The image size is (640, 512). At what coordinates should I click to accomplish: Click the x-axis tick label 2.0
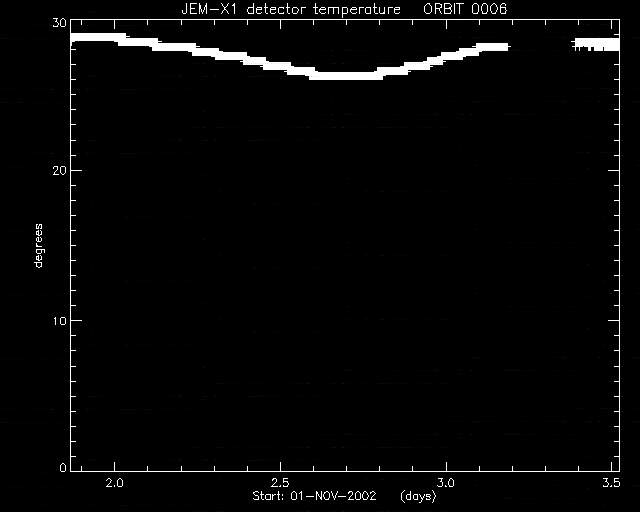pyautogui.click(x=114, y=483)
